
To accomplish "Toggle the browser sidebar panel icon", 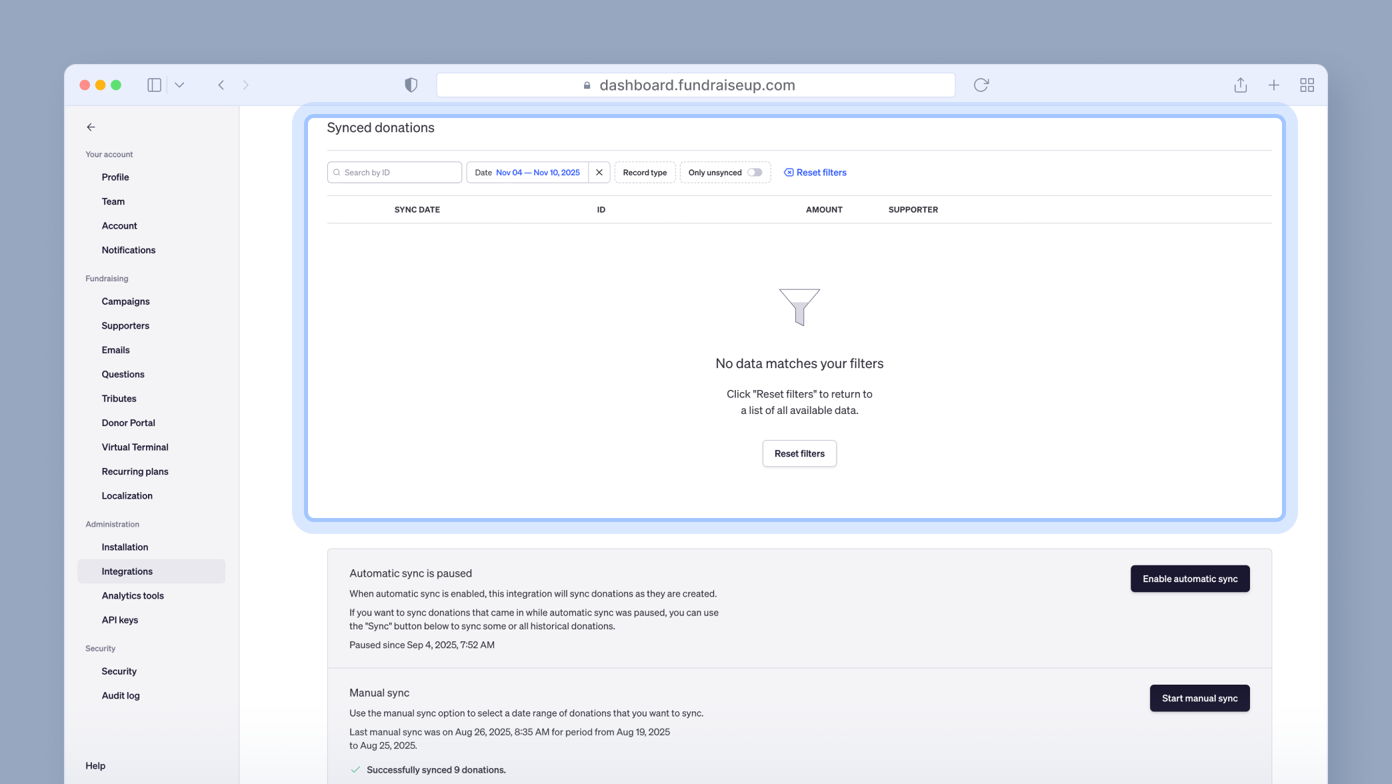I will click(x=154, y=85).
